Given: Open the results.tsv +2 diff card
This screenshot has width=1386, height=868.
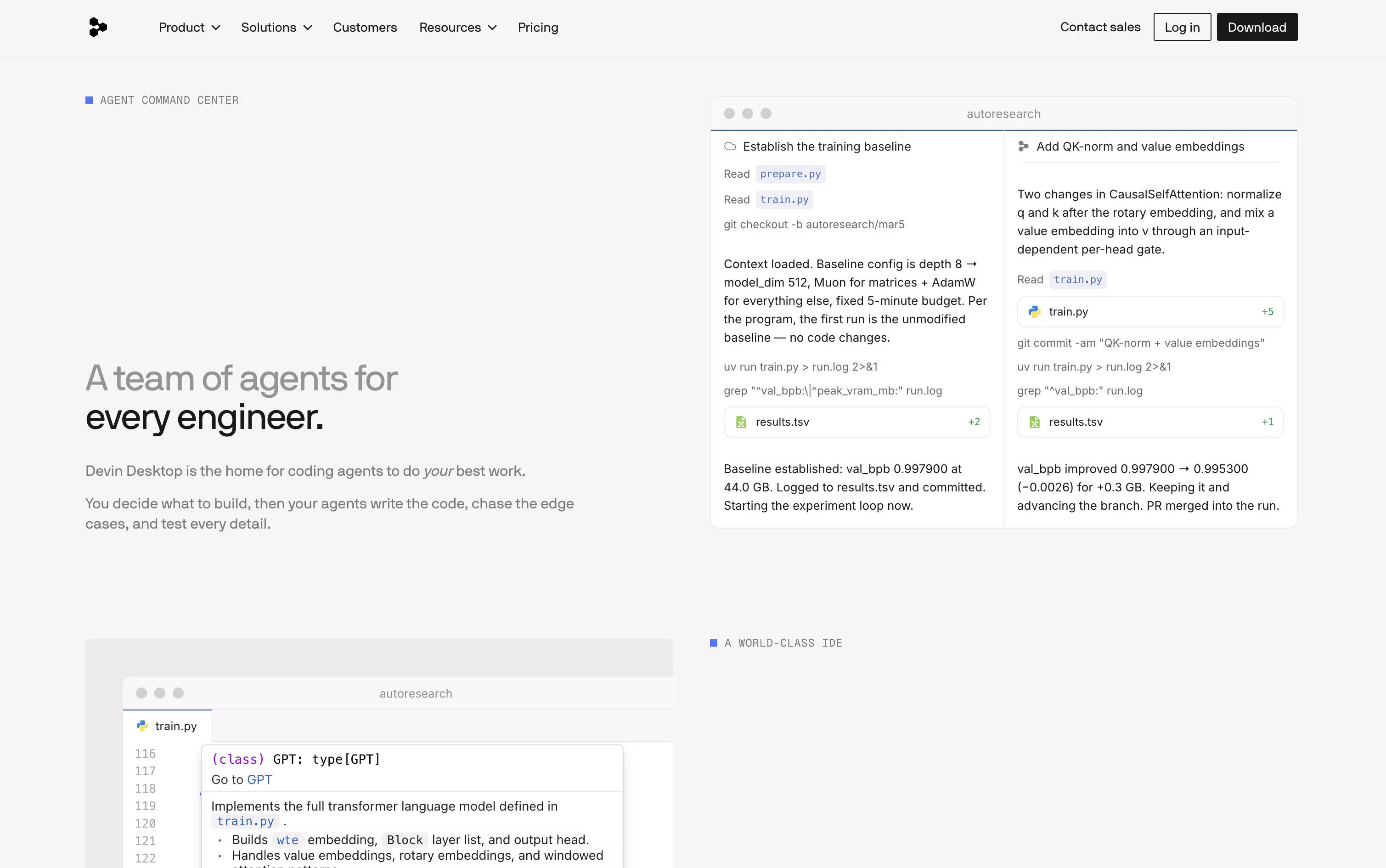Looking at the screenshot, I should tap(856, 422).
